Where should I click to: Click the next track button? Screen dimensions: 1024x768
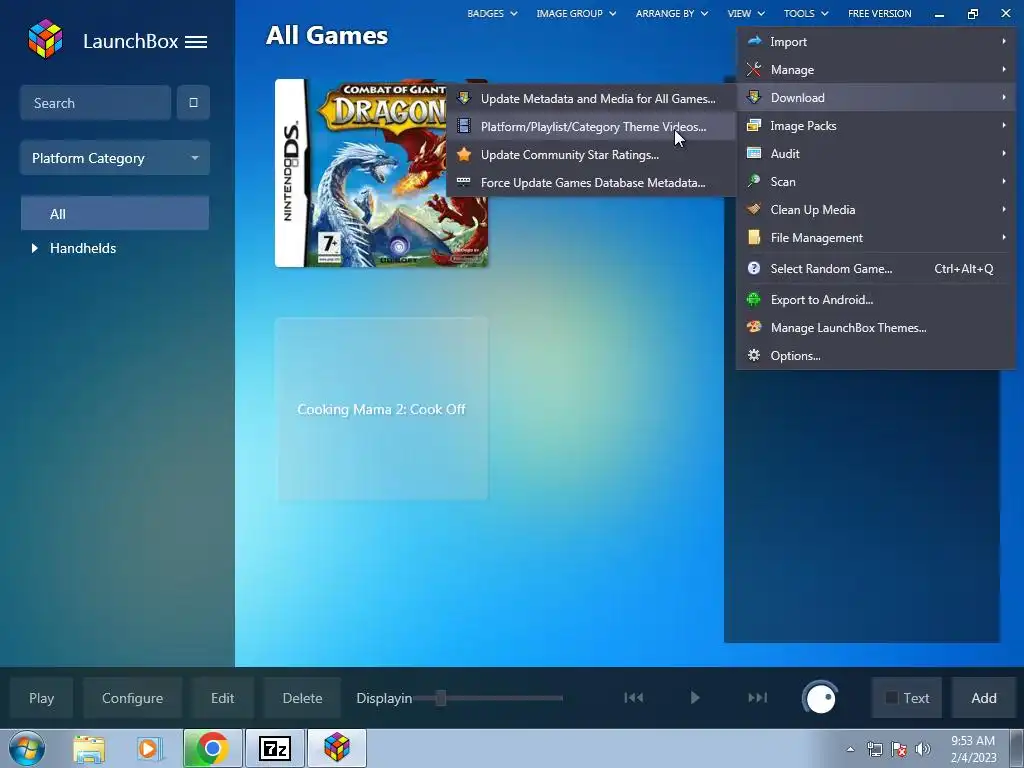[x=758, y=698]
